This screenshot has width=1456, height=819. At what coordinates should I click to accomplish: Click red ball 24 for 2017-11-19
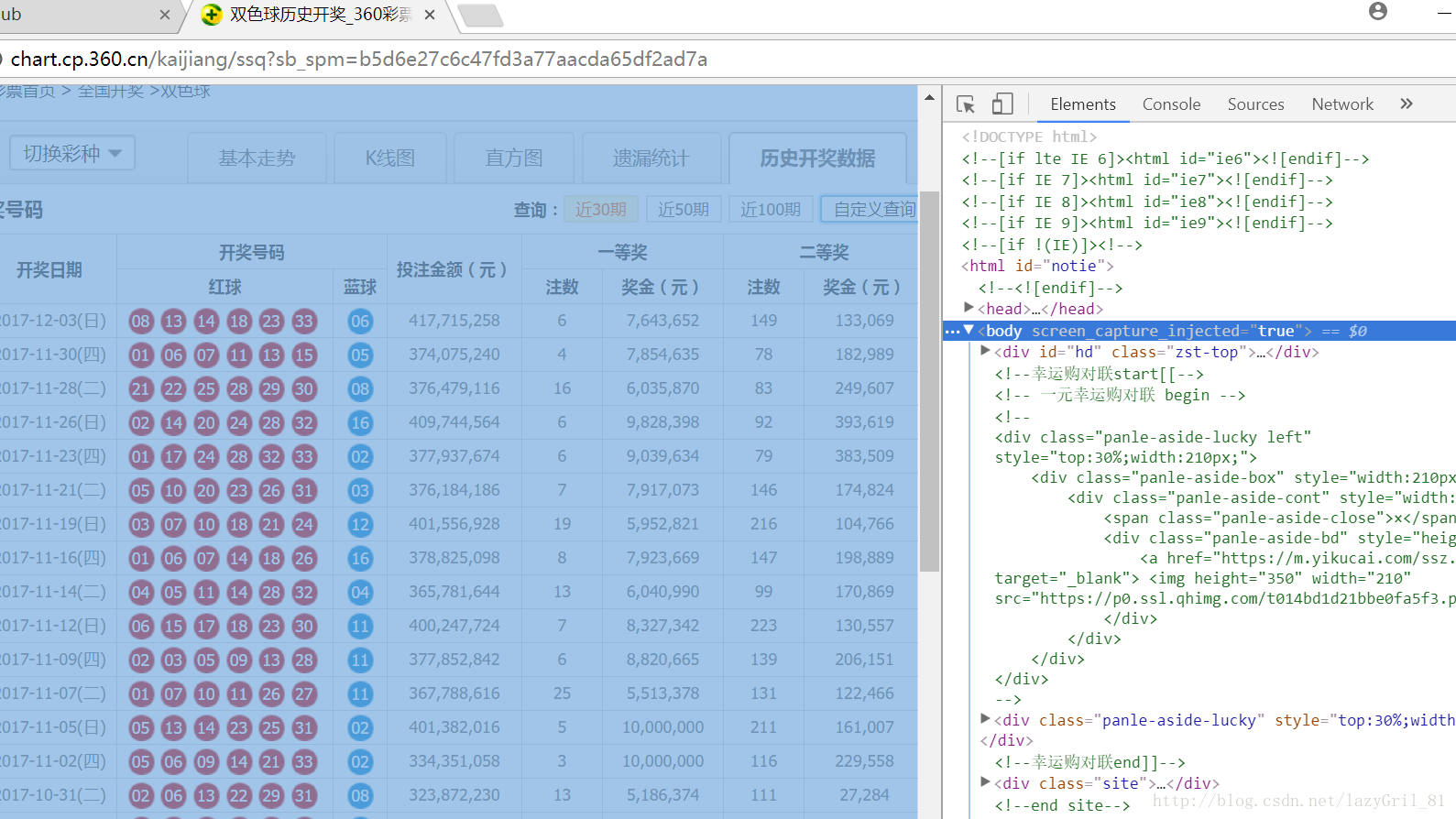point(304,525)
